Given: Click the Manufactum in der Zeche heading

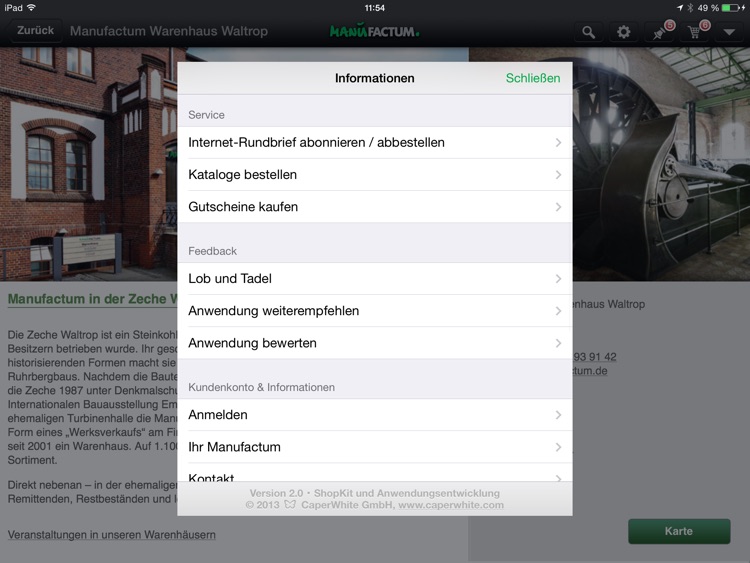Looking at the screenshot, I should (92, 299).
